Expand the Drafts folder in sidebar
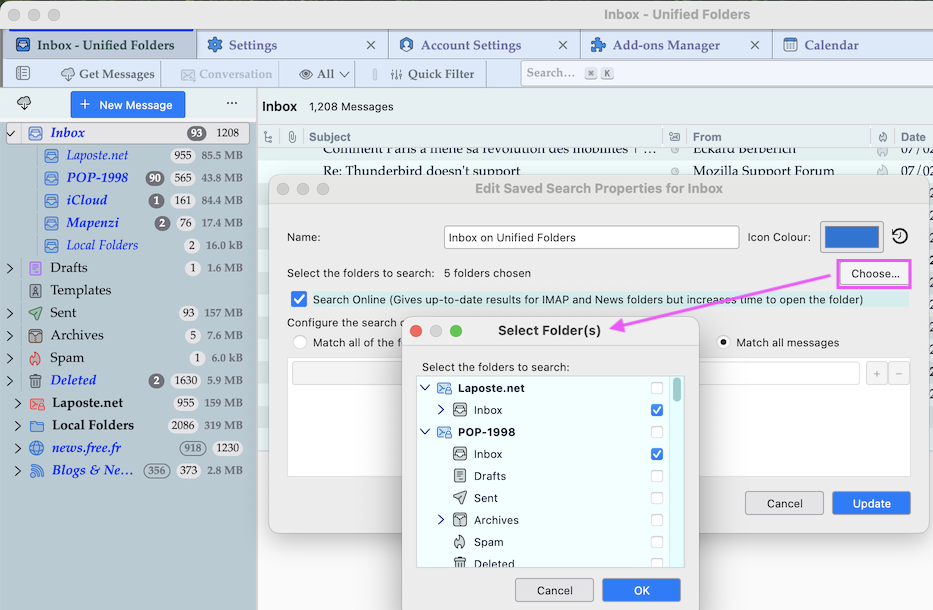The image size is (933, 610). click(10, 268)
